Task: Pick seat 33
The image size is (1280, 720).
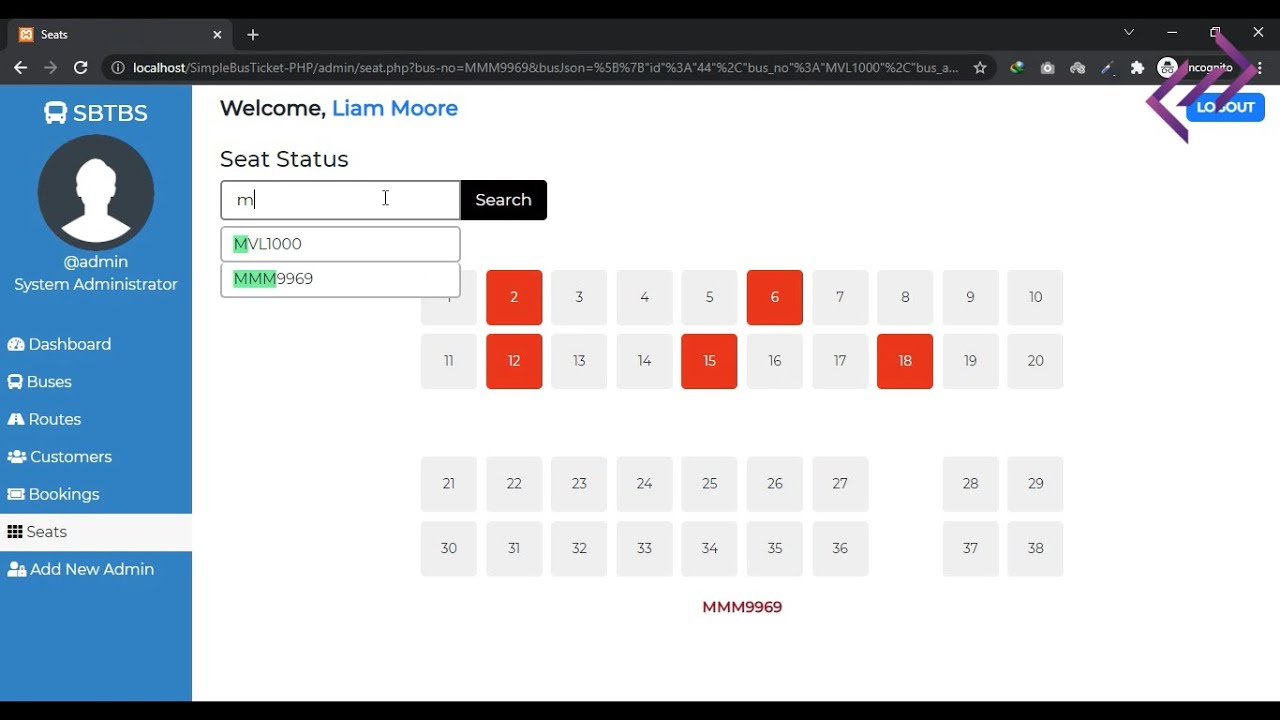Action: click(x=644, y=548)
